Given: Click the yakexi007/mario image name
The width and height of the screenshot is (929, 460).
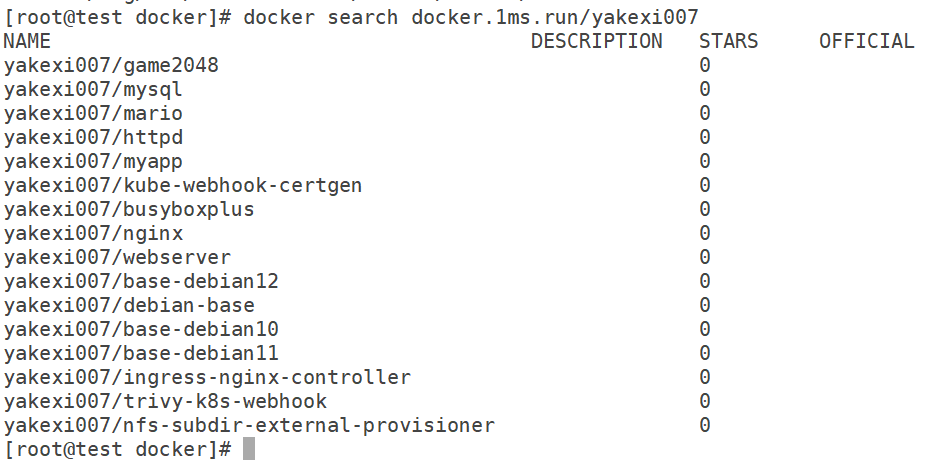Looking at the screenshot, I should [x=93, y=113].
